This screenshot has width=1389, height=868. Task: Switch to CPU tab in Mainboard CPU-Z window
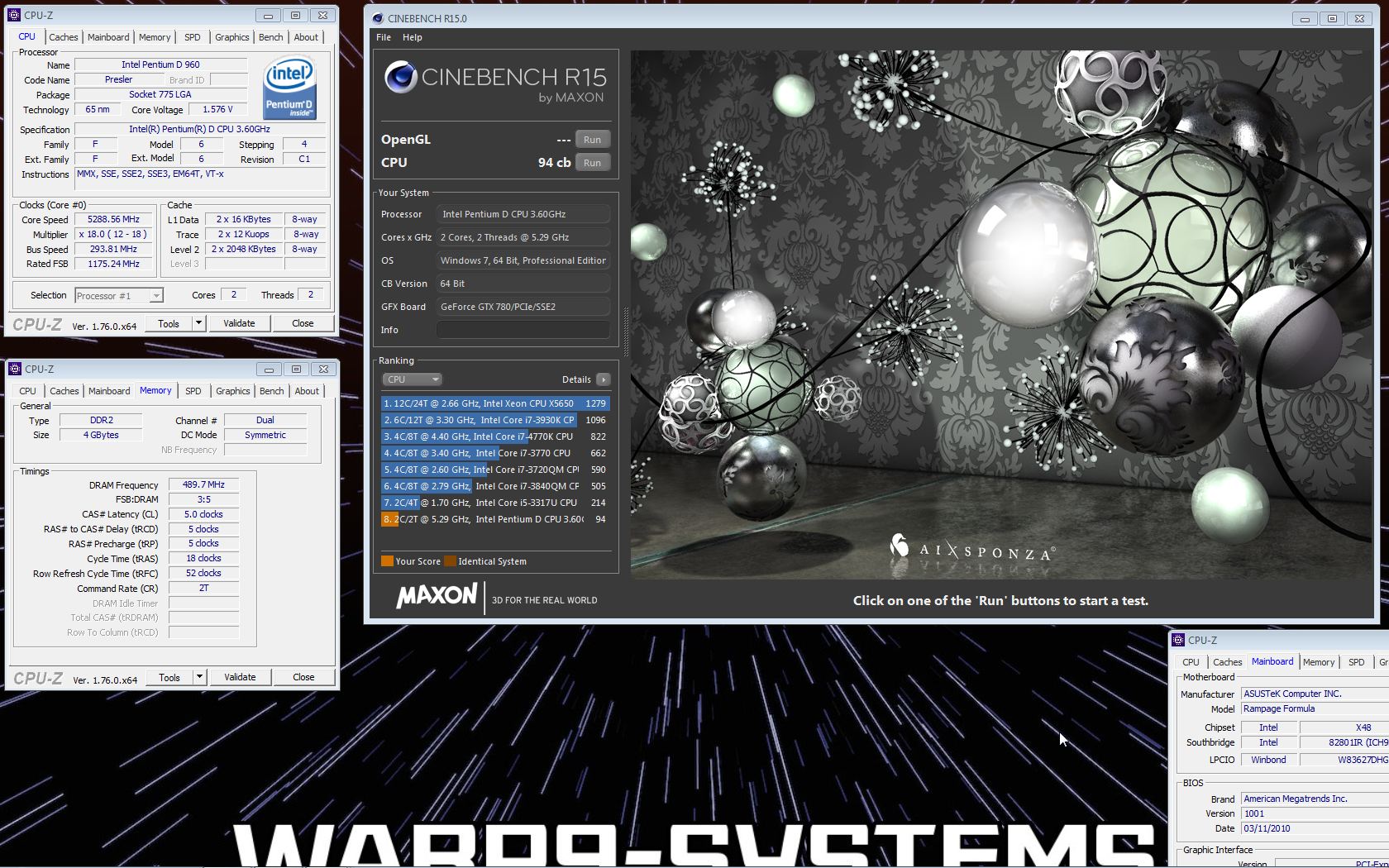click(x=1191, y=662)
